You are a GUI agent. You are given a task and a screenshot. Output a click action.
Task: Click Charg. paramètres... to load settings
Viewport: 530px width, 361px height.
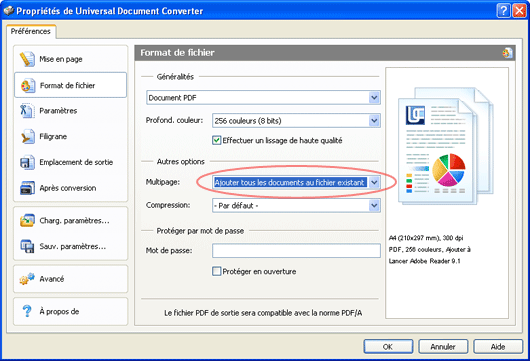click(x=70, y=220)
